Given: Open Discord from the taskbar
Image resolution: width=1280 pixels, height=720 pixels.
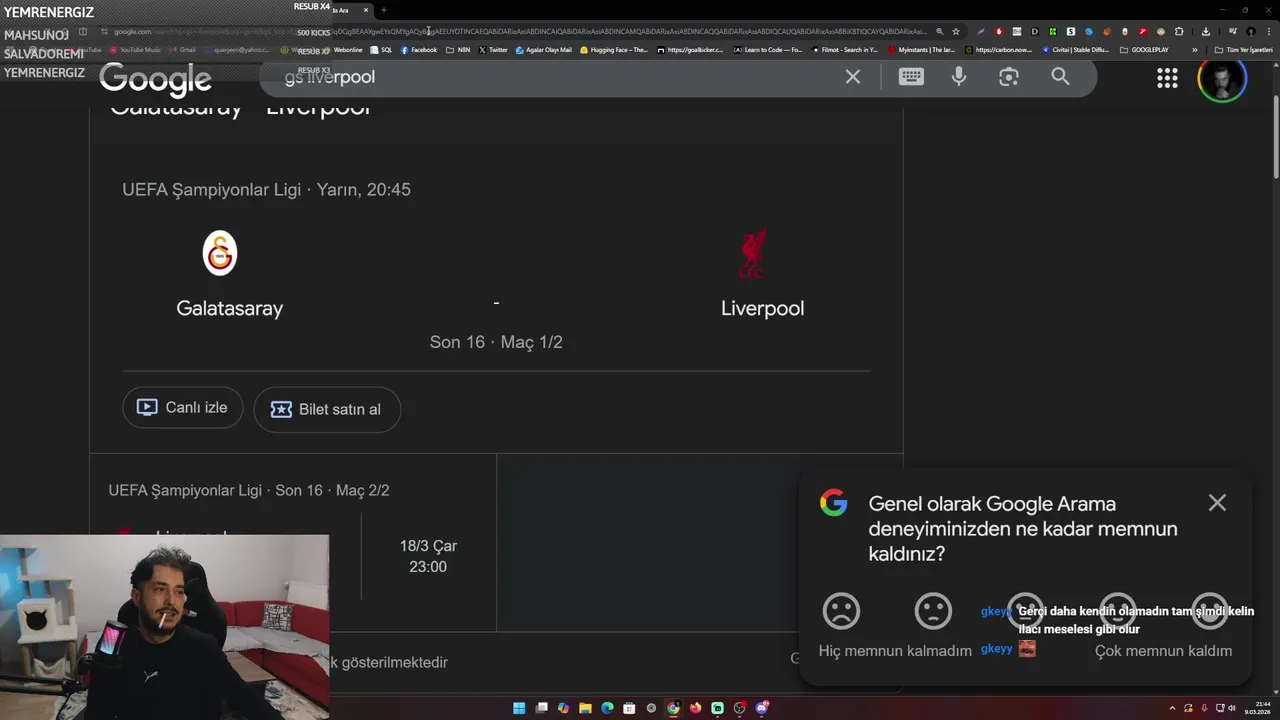Looking at the screenshot, I should point(761,708).
